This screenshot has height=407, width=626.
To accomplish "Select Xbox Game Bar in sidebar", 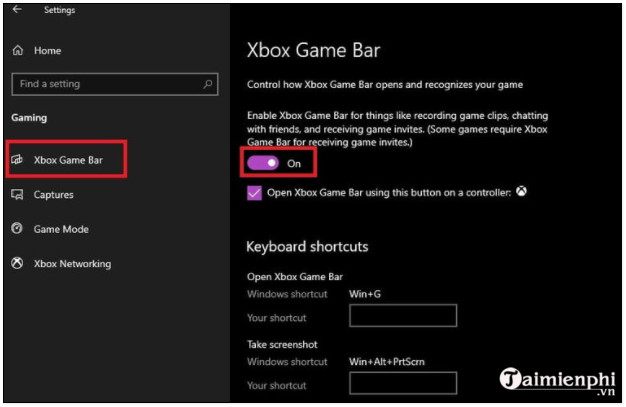I will click(67, 159).
